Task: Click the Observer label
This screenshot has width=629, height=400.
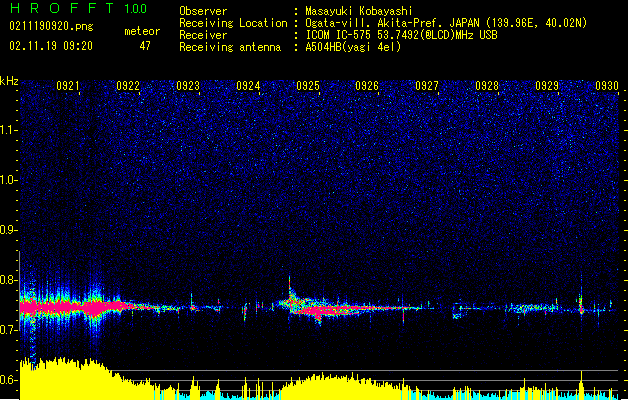Action: click(x=203, y=11)
